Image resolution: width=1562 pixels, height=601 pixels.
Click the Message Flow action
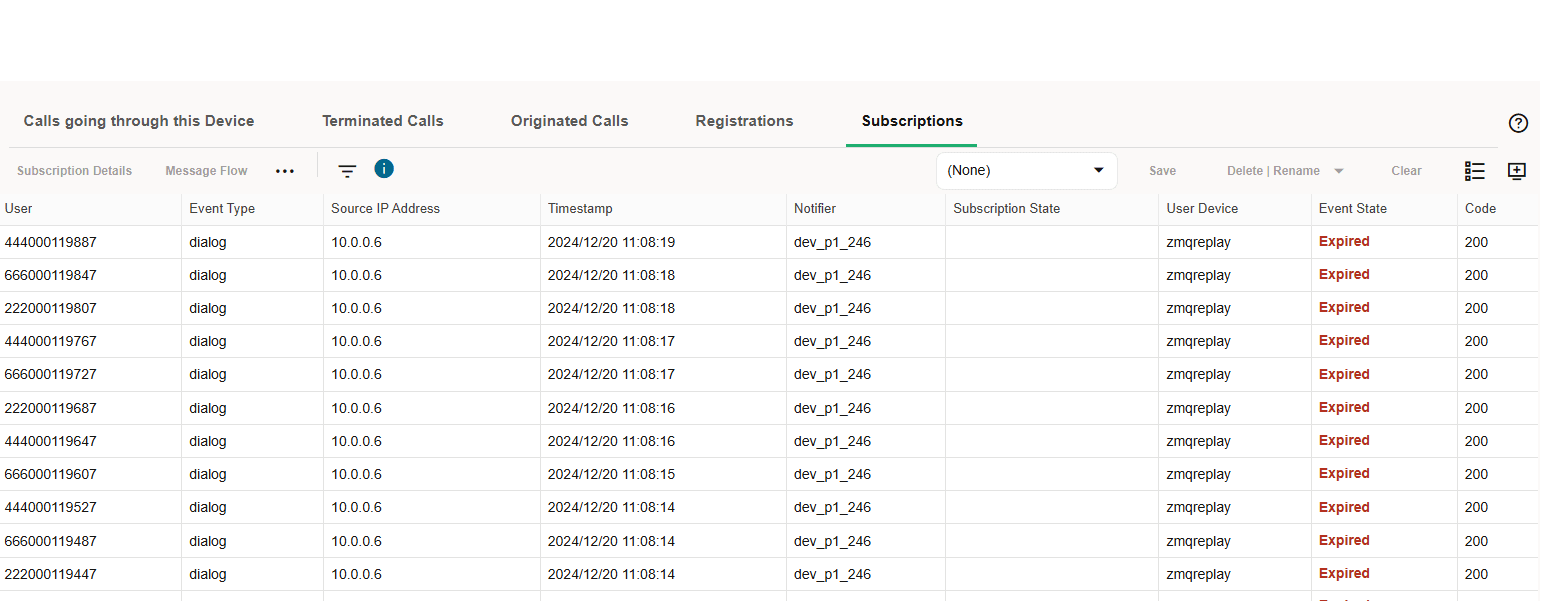[x=206, y=171]
